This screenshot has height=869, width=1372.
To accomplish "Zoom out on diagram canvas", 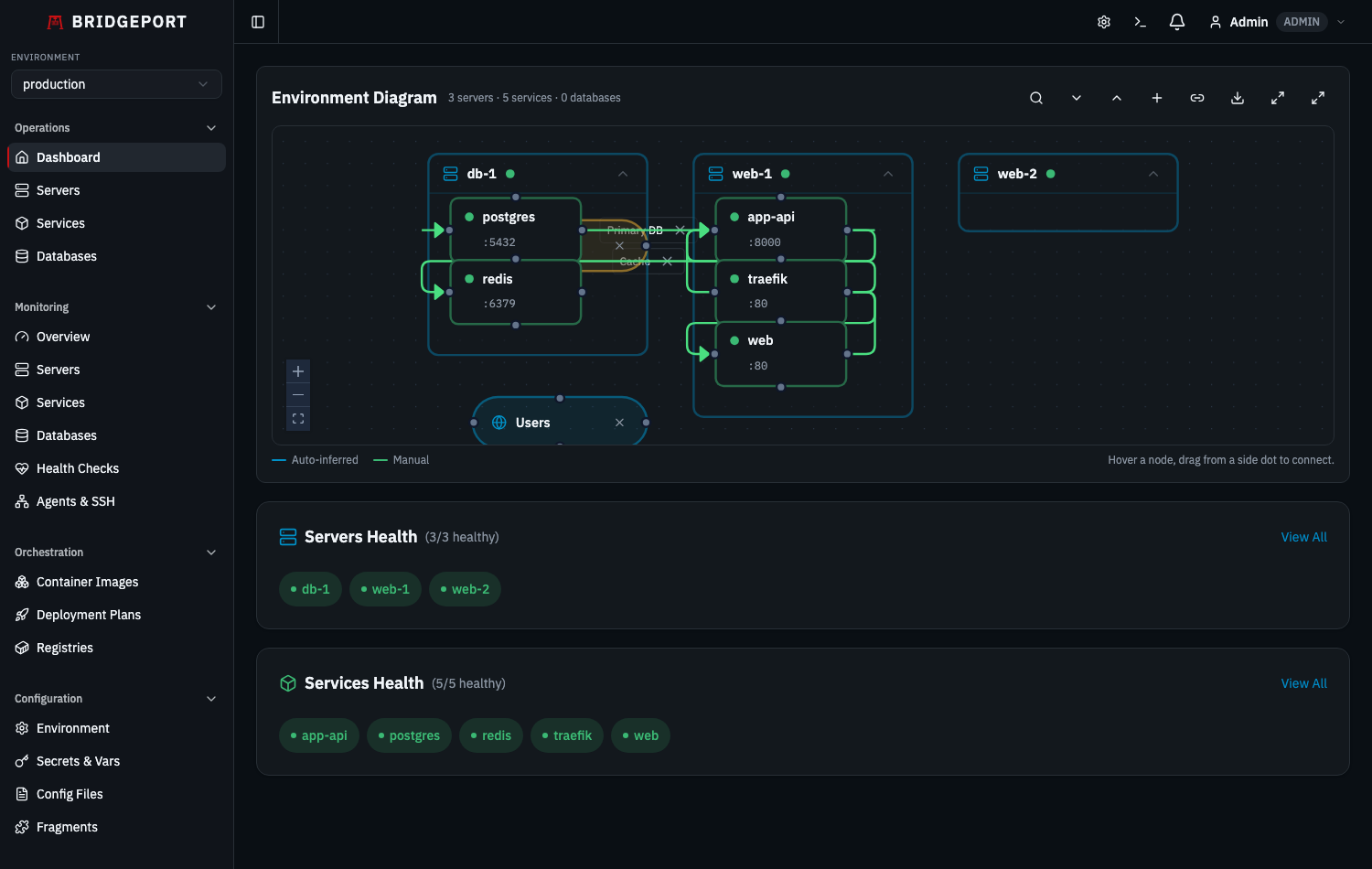I will (298, 395).
